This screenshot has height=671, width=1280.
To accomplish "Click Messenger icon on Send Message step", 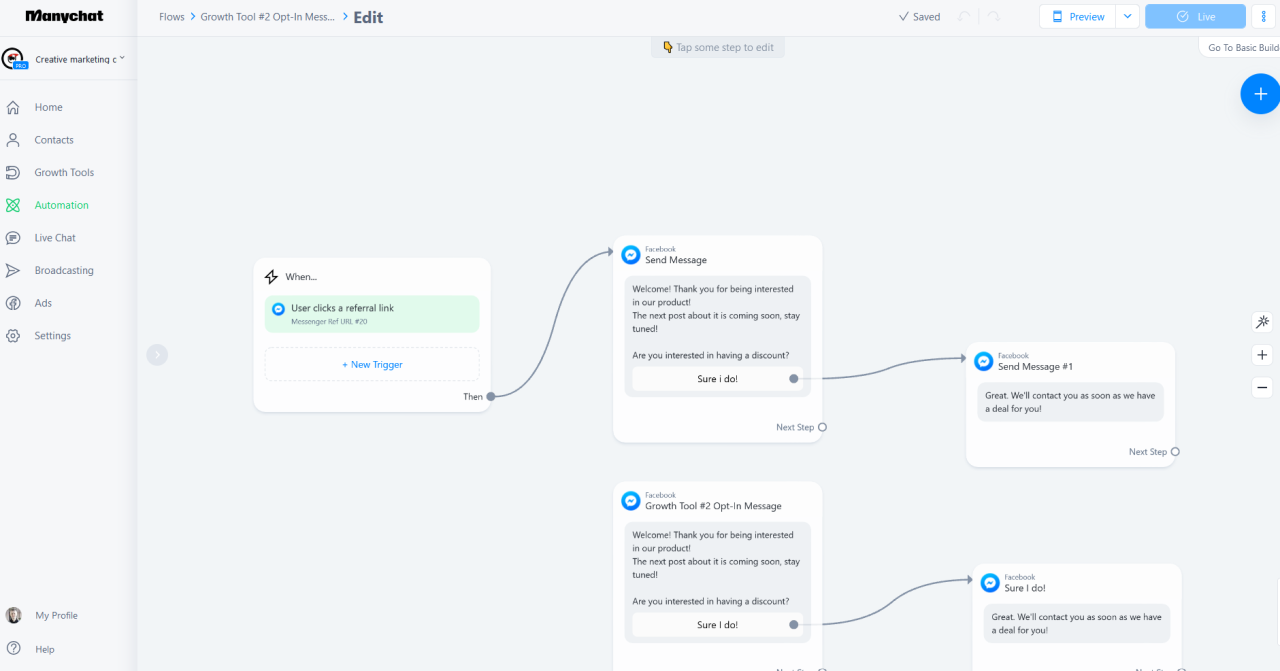I will pyautogui.click(x=631, y=255).
